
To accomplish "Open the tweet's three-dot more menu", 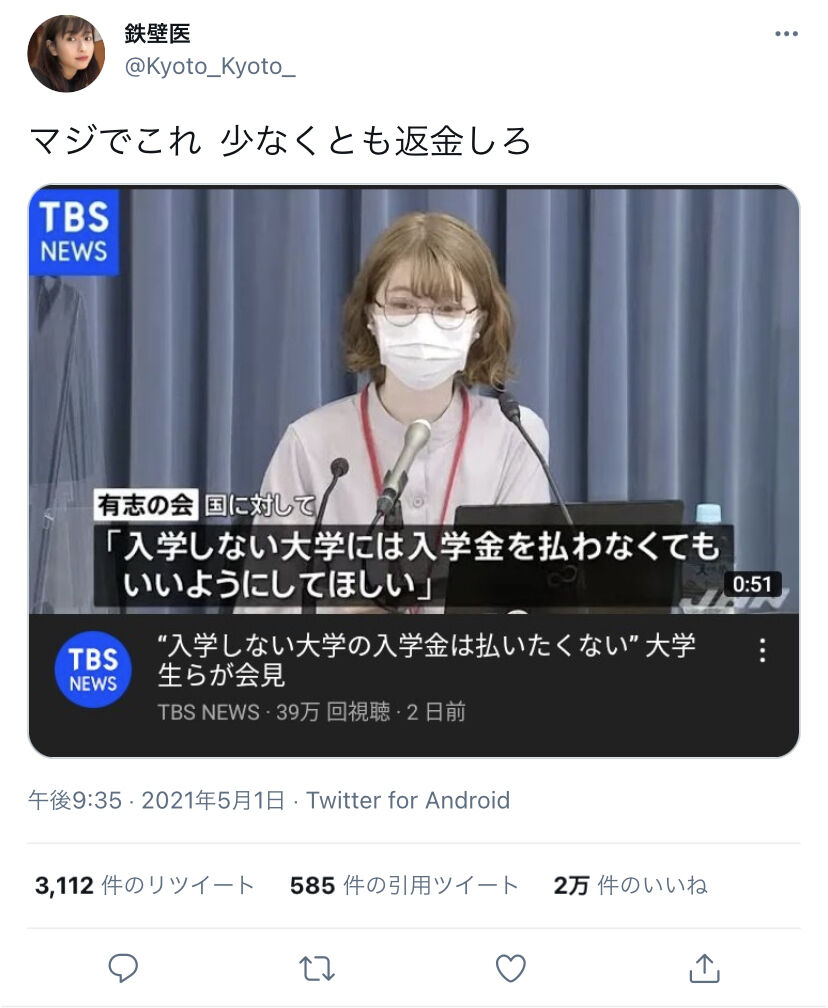I will [786, 34].
